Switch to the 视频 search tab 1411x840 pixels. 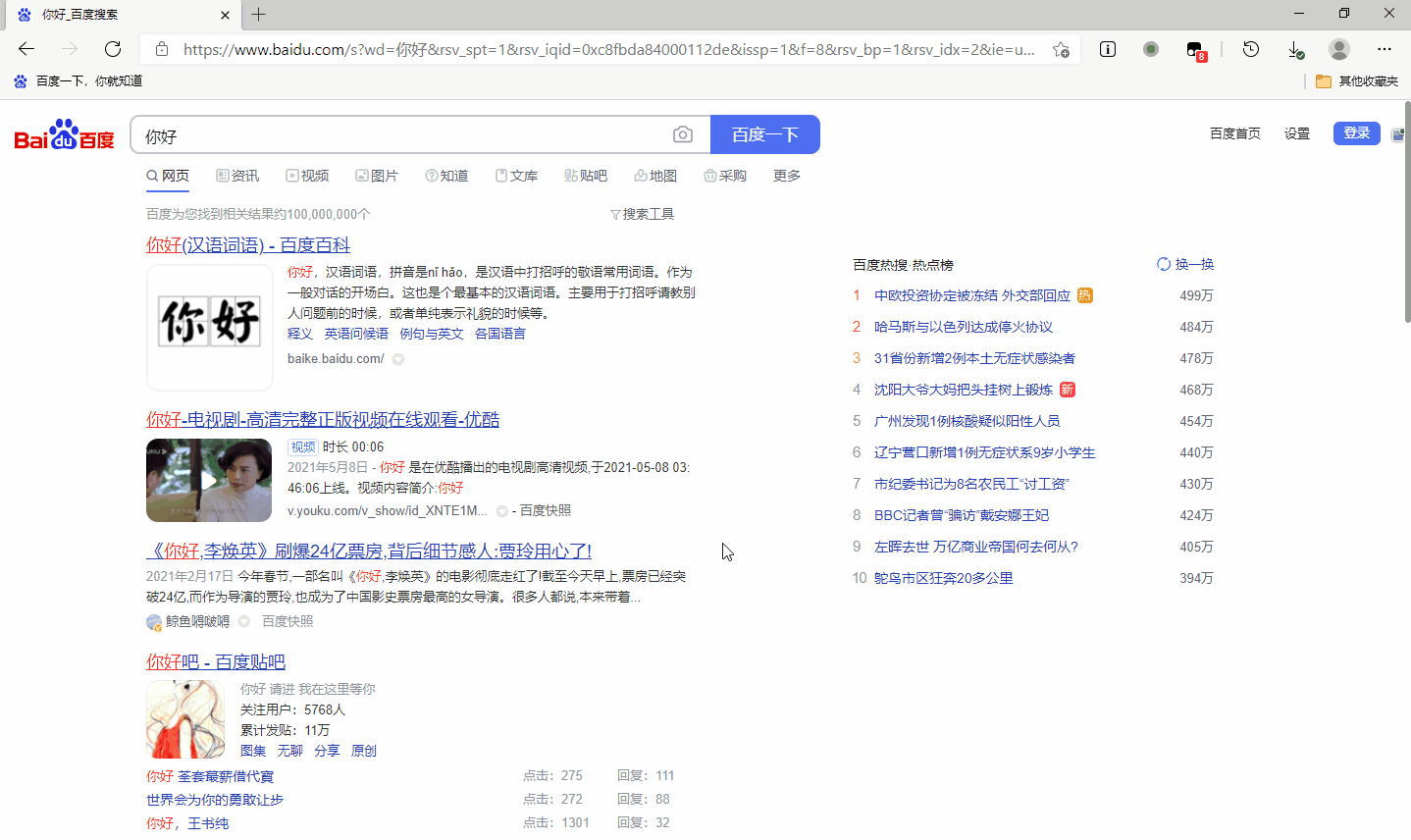tap(307, 176)
